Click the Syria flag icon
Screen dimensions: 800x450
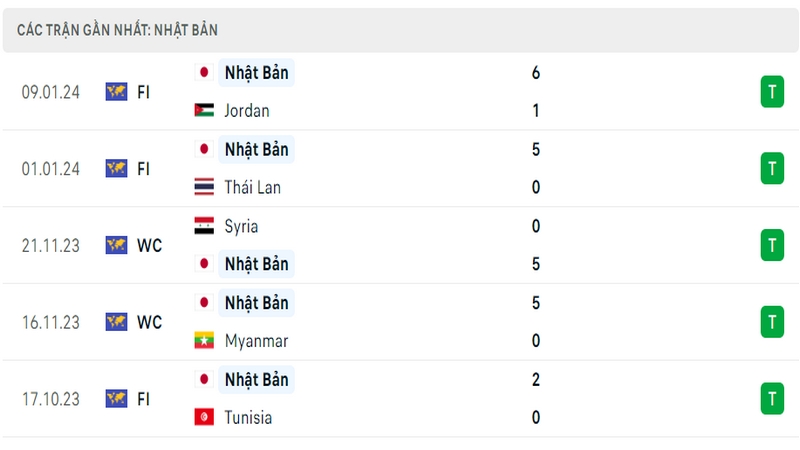coord(204,226)
